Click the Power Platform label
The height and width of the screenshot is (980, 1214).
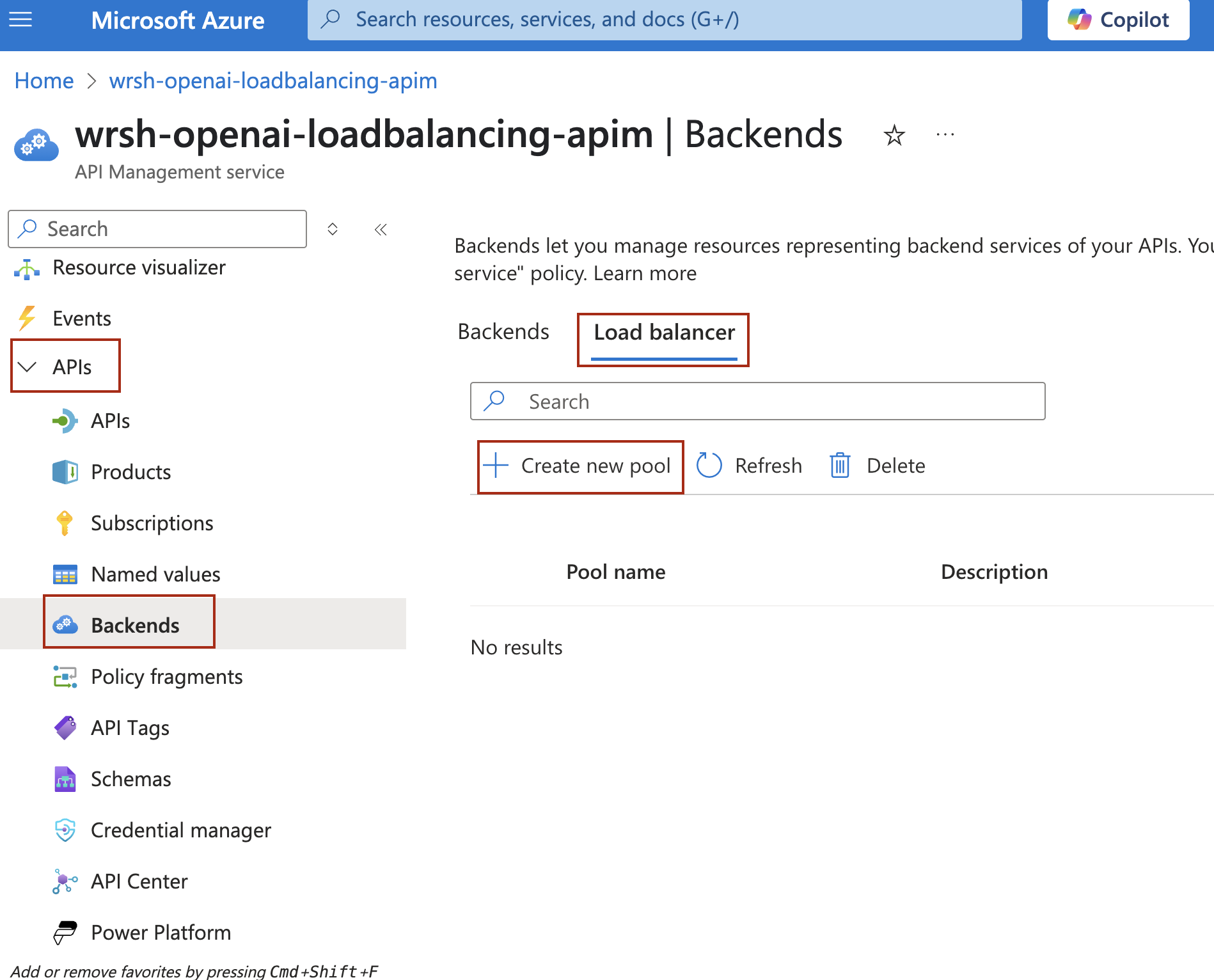161,933
